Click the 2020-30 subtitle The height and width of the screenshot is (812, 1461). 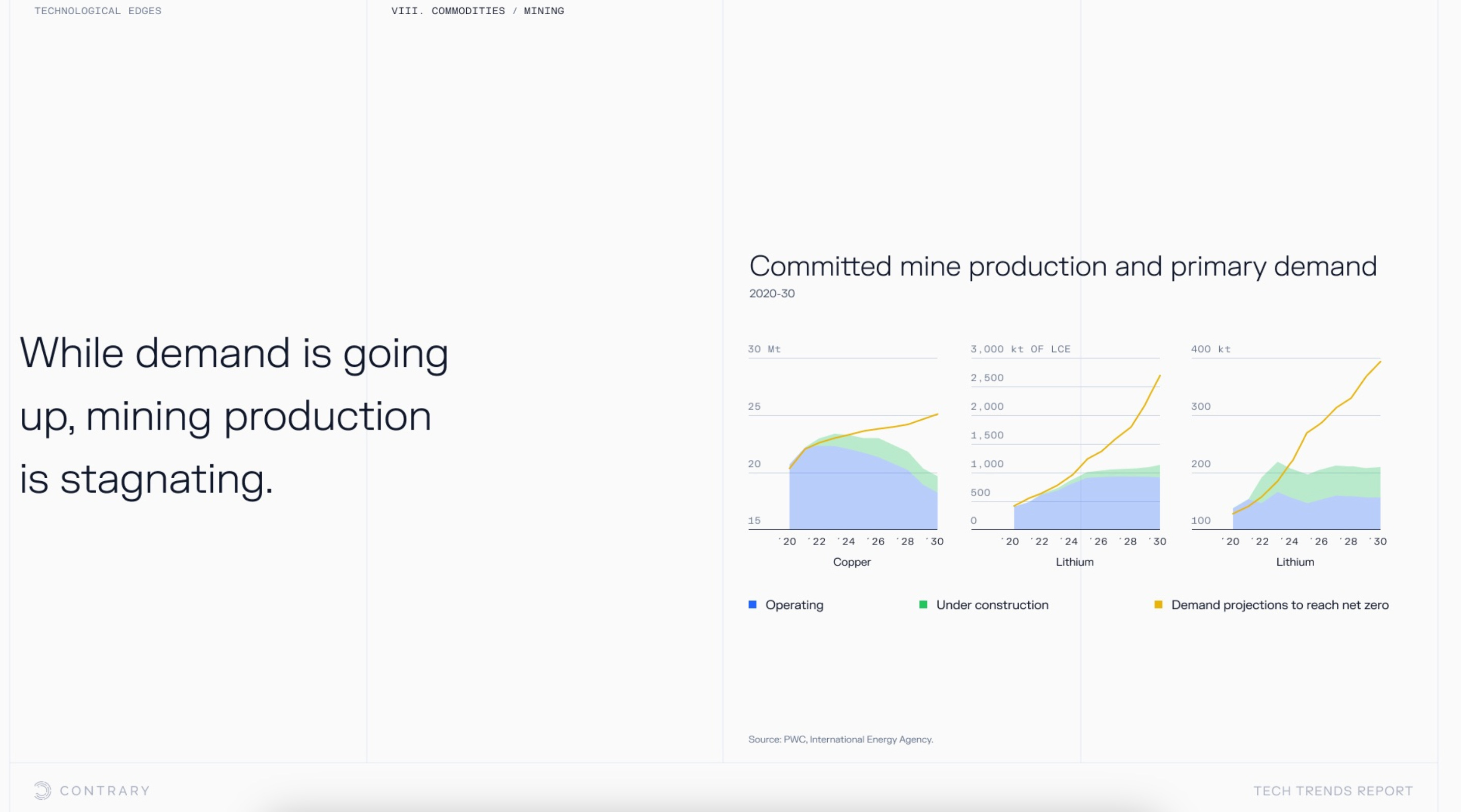point(771,294)
